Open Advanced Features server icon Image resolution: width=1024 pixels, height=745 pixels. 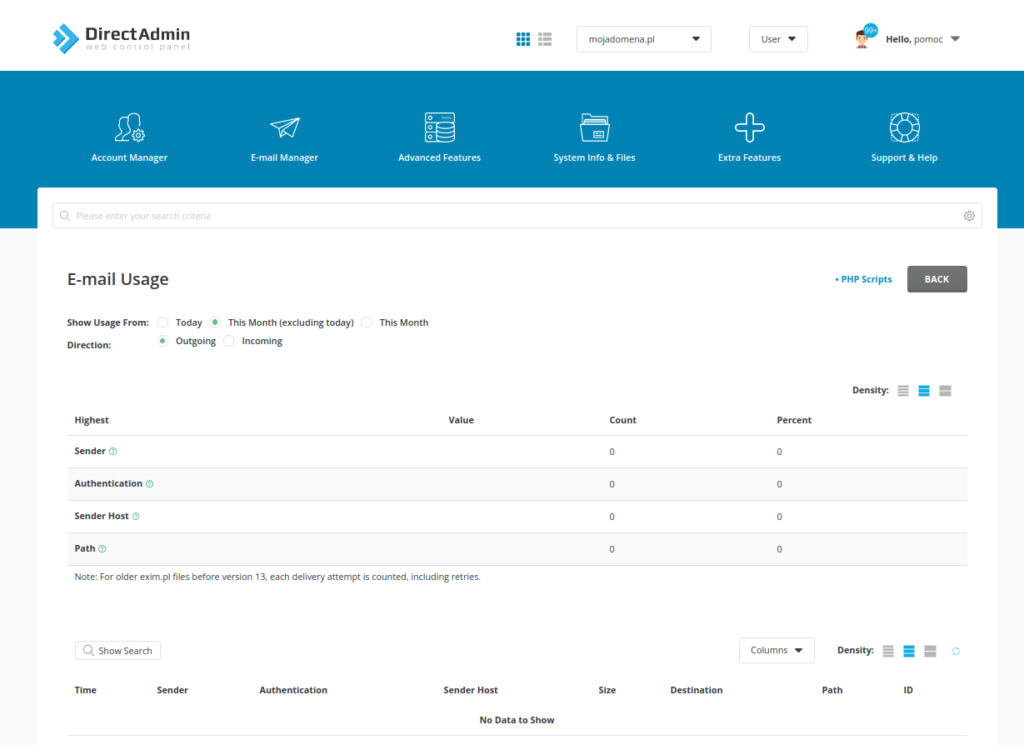pyautogui.click(x=439, y=127)
